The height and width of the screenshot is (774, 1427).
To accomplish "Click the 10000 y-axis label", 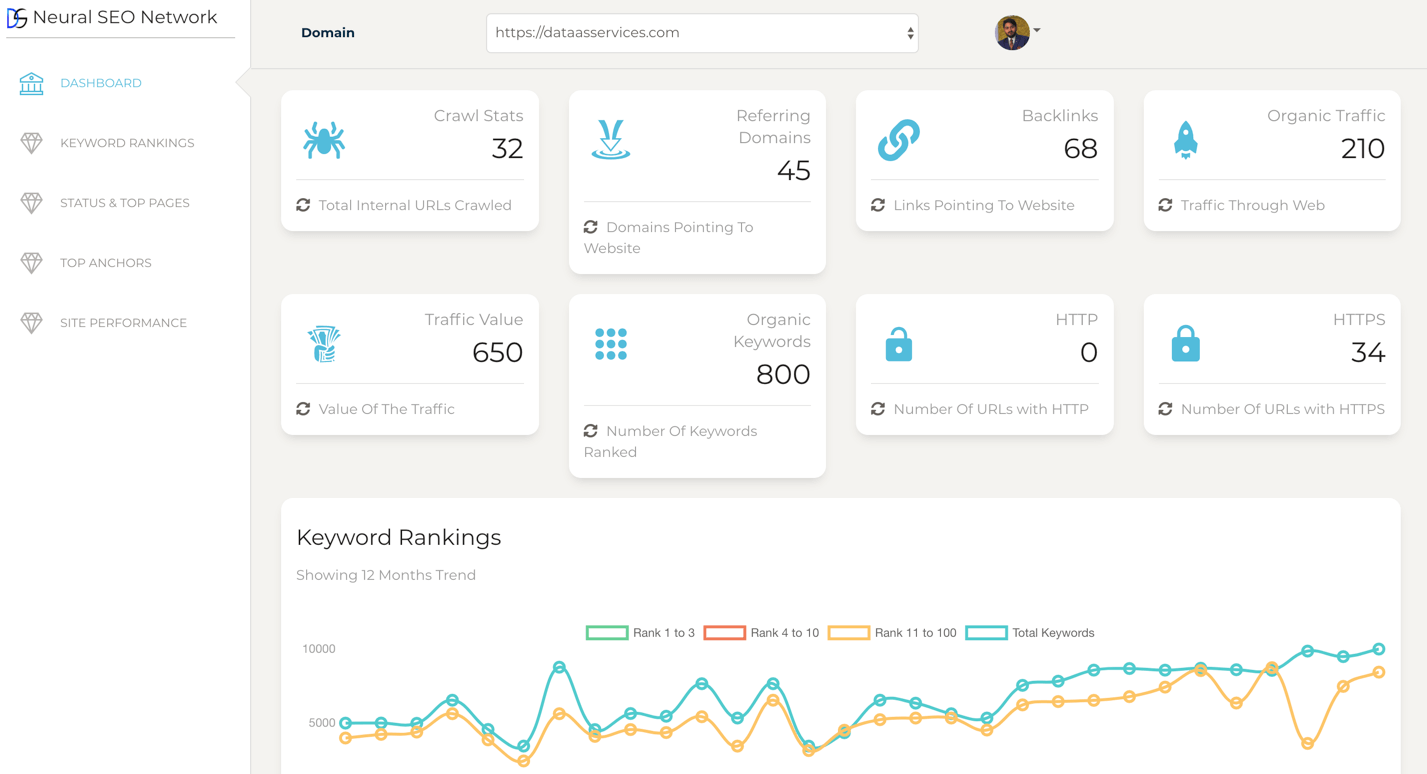I will point(319,649).
